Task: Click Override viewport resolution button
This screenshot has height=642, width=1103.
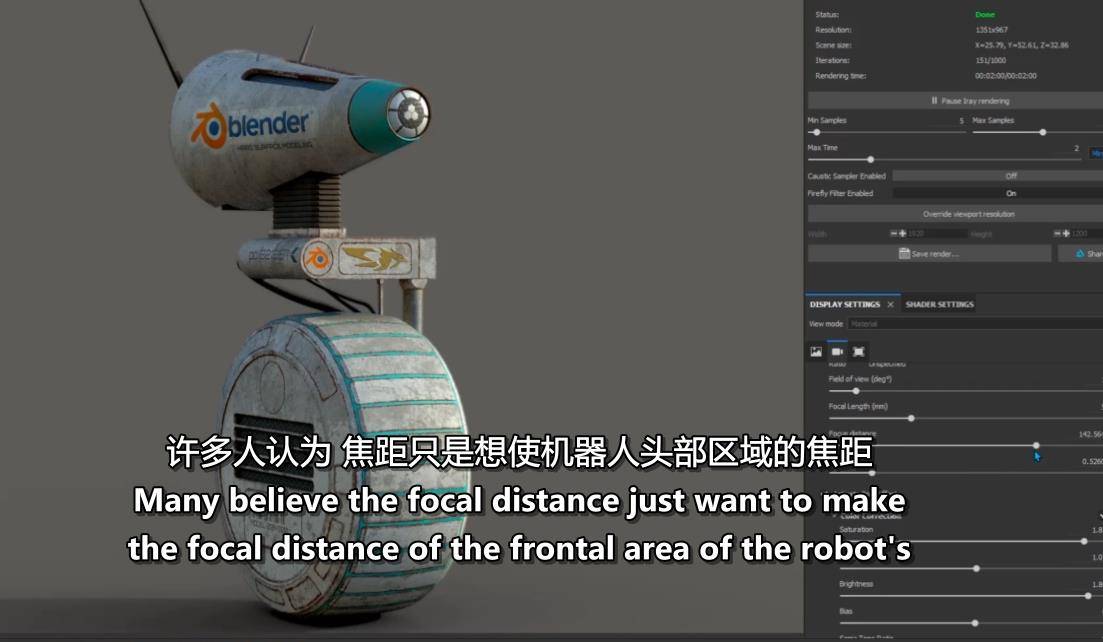Action: pos(955,214)
